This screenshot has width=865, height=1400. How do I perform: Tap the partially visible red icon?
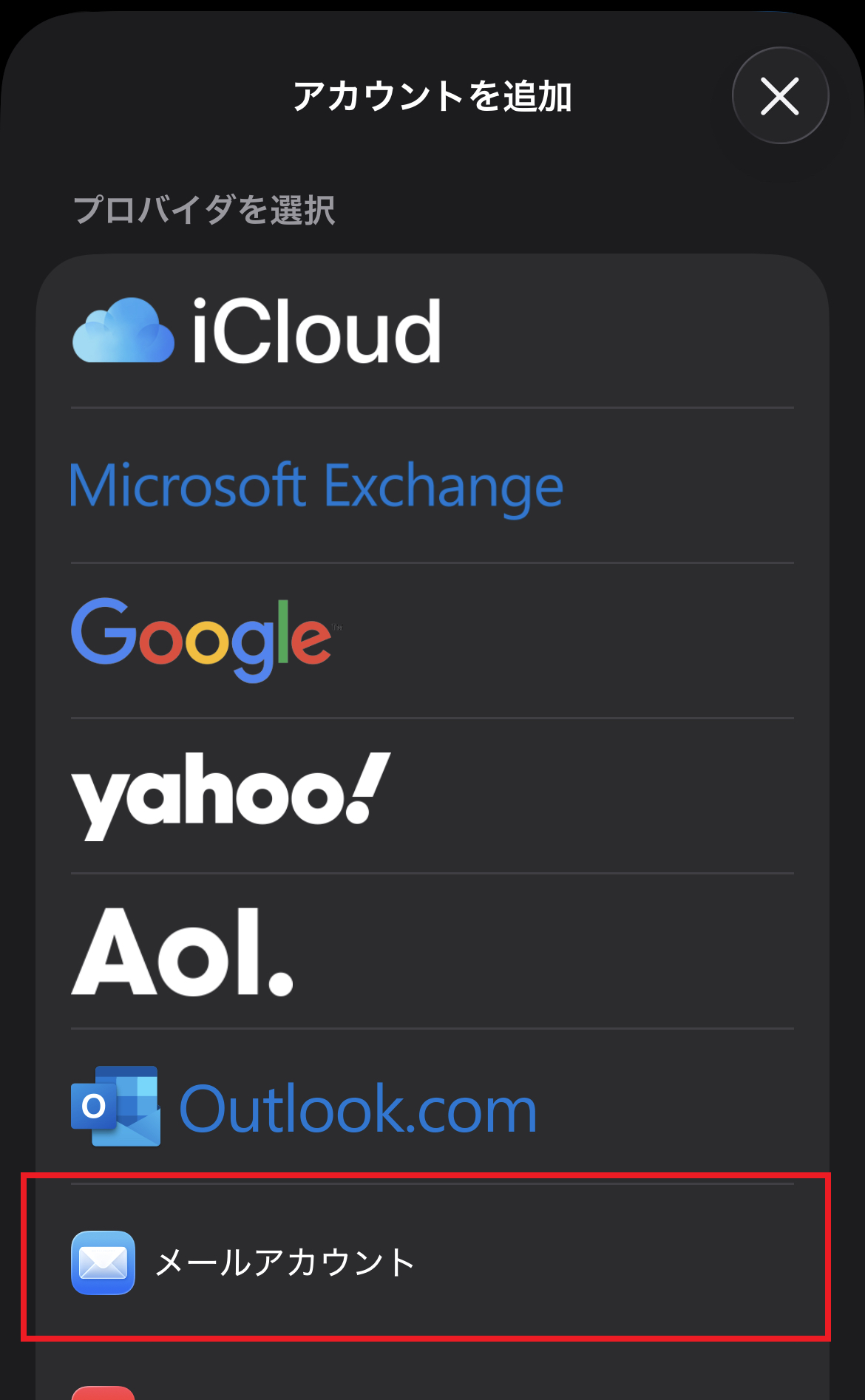click(103, 1393)
